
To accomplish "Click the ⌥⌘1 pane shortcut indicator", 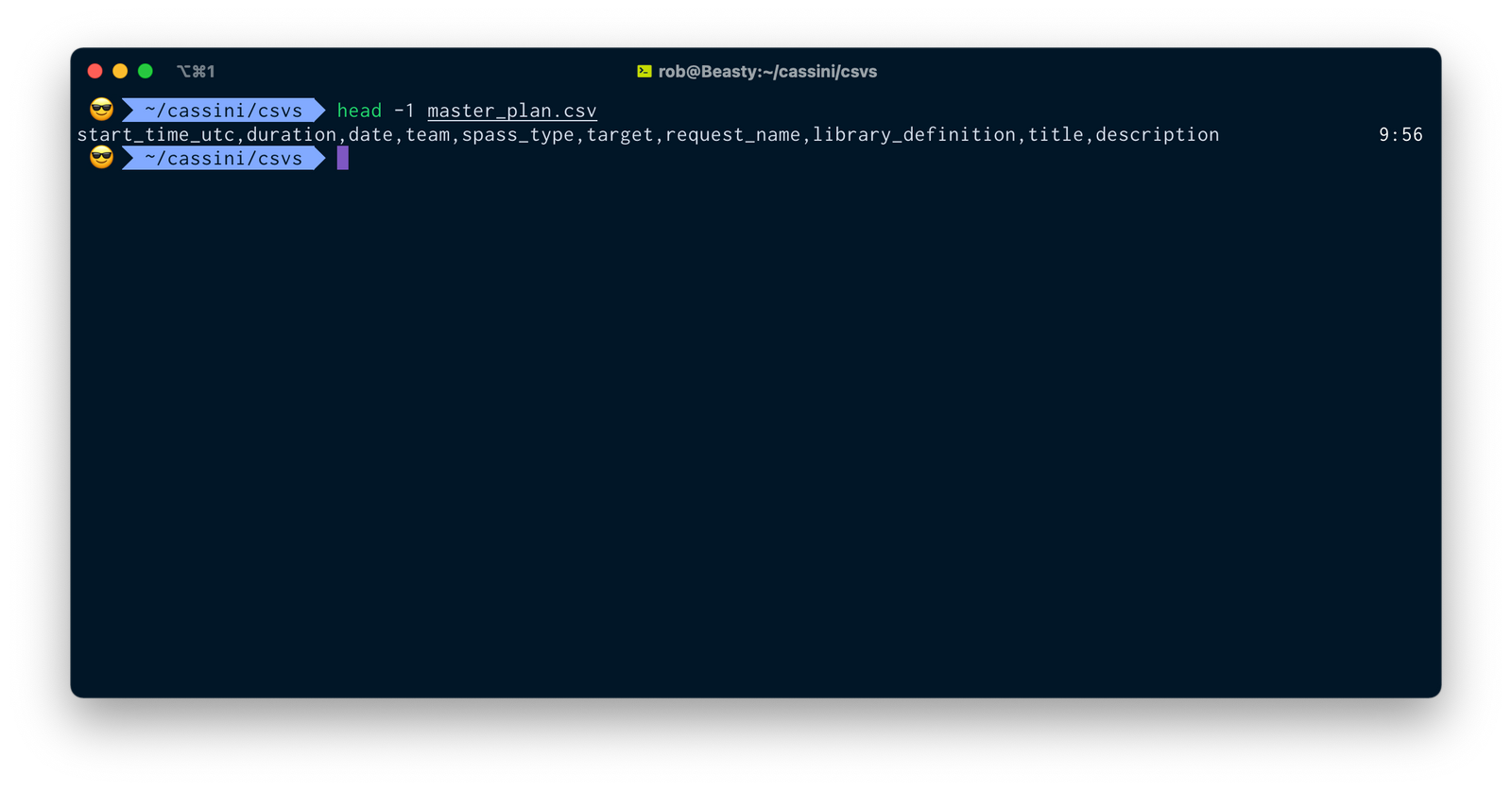I will 196,72.
